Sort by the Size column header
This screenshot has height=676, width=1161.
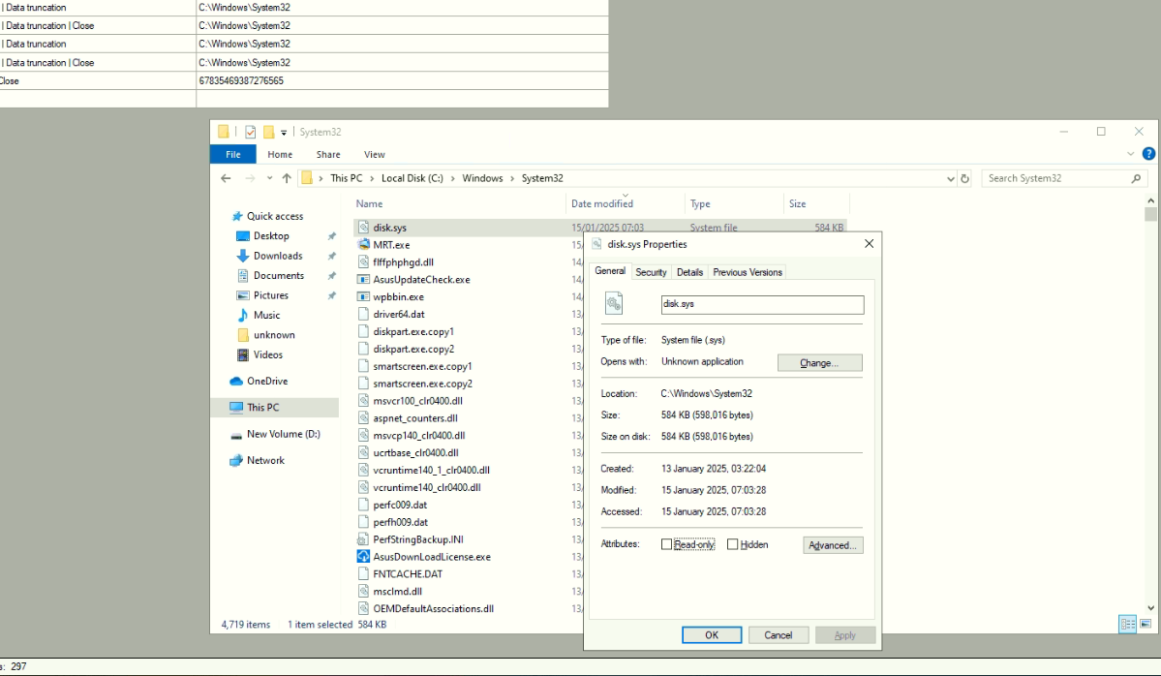797,204
